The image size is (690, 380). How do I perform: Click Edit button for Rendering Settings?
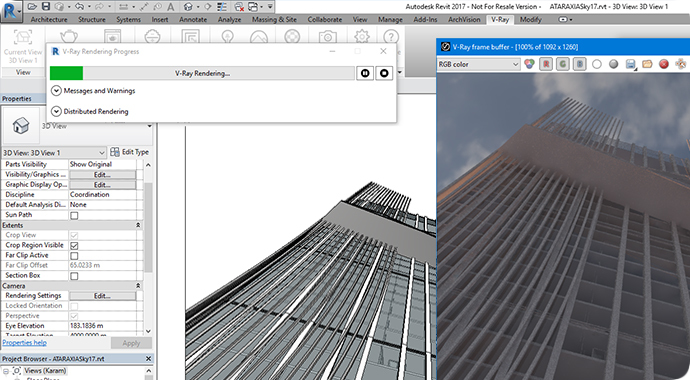[102, 296]
